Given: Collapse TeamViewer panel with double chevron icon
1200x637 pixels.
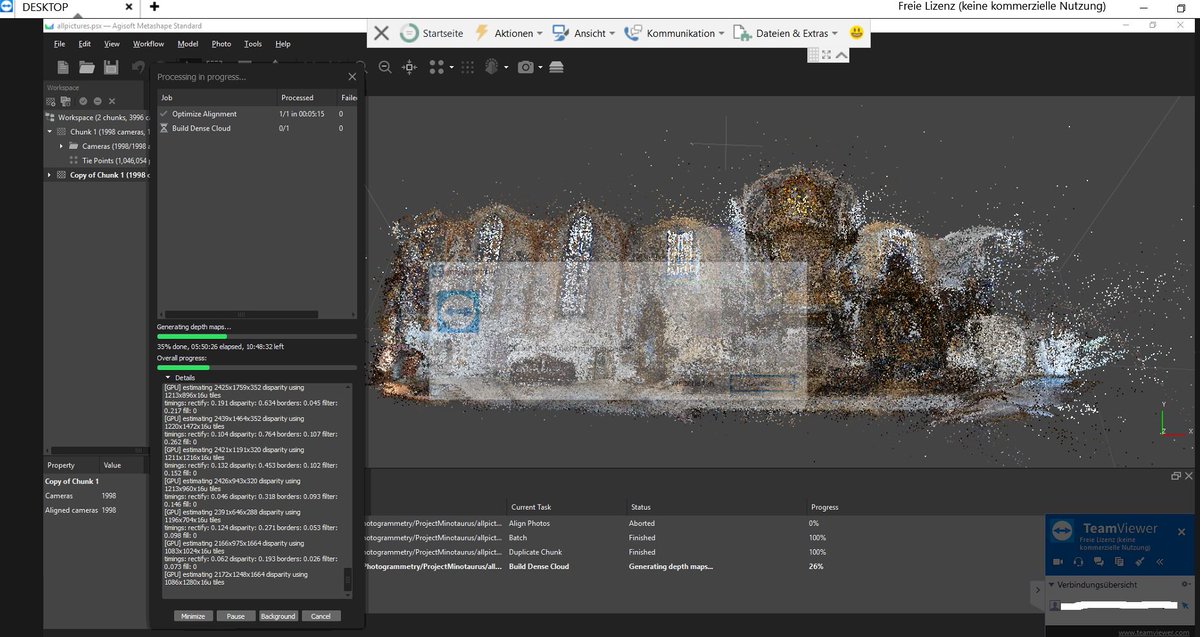Looking at the screenshot, I should pyautogui.click(x=1159, y=562).
